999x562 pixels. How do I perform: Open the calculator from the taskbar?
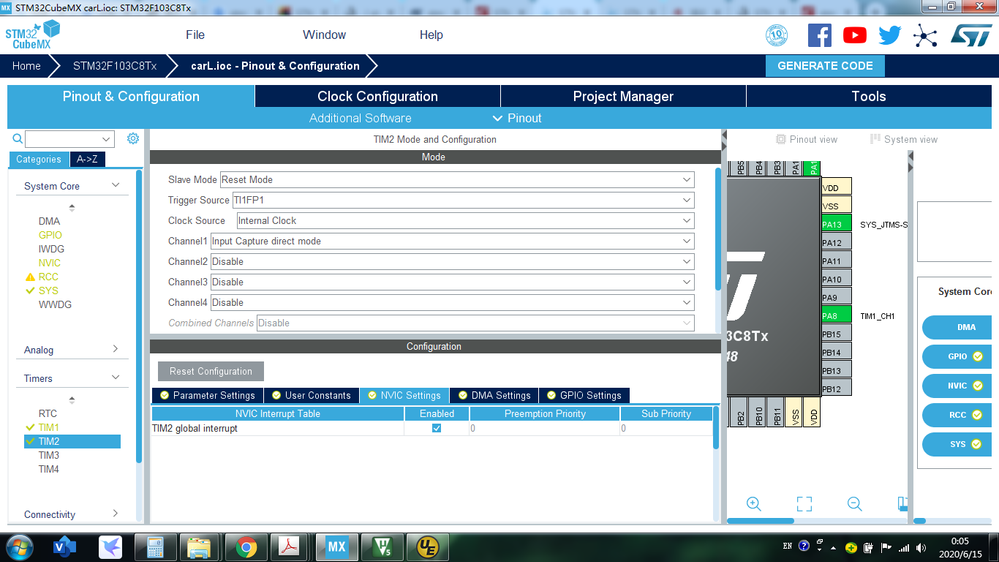tap(155, 547)
